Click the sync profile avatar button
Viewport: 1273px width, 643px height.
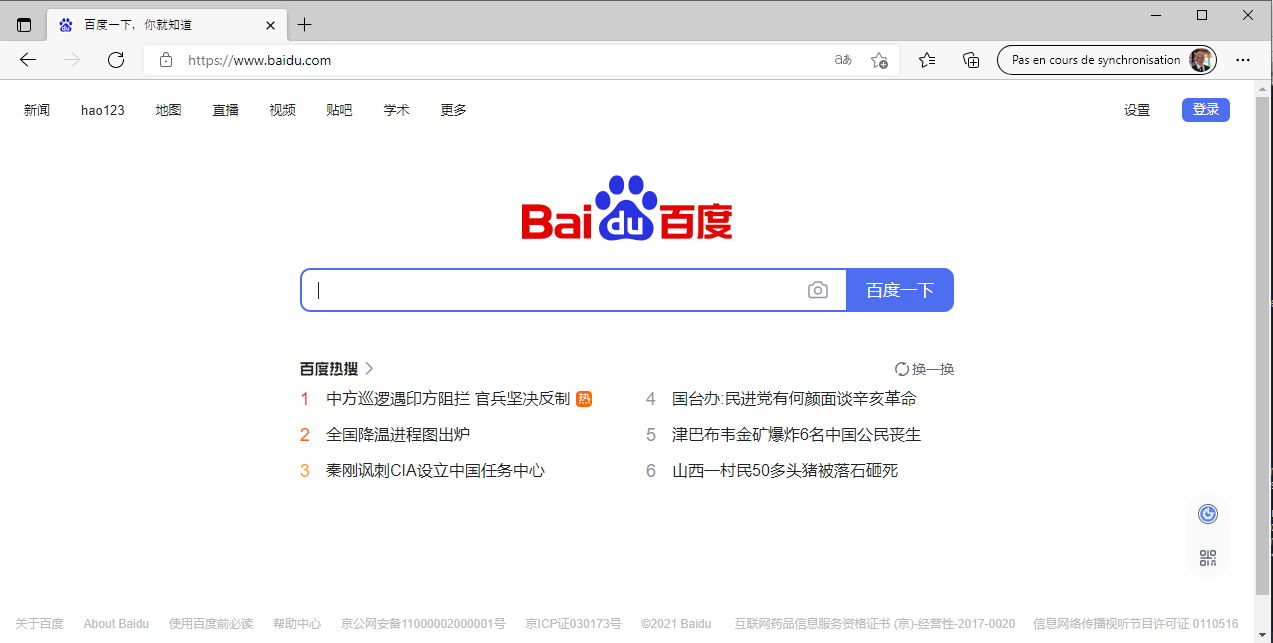pos(1107,60)
